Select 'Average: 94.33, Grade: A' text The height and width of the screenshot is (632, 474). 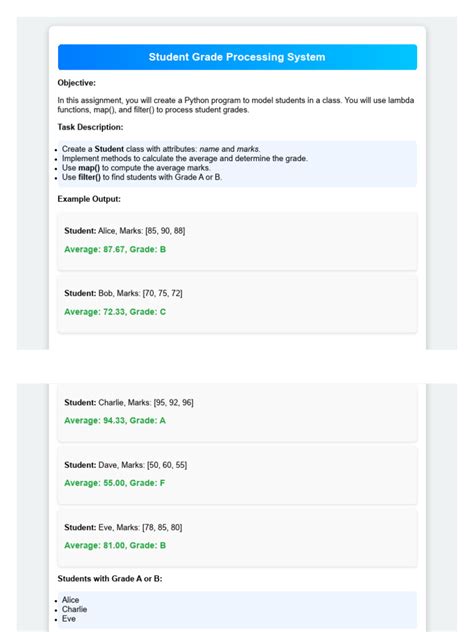(115, 420)
